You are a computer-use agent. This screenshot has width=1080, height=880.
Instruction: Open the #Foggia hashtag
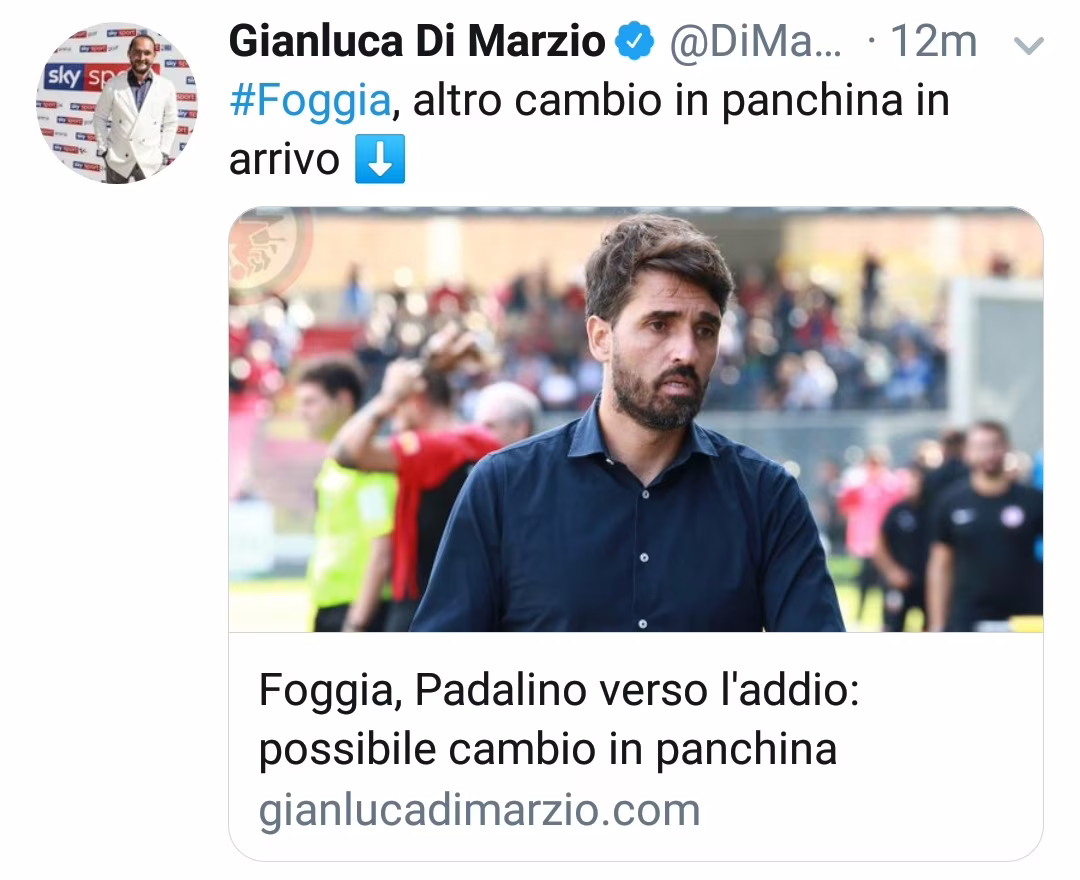tap(310, 101)
